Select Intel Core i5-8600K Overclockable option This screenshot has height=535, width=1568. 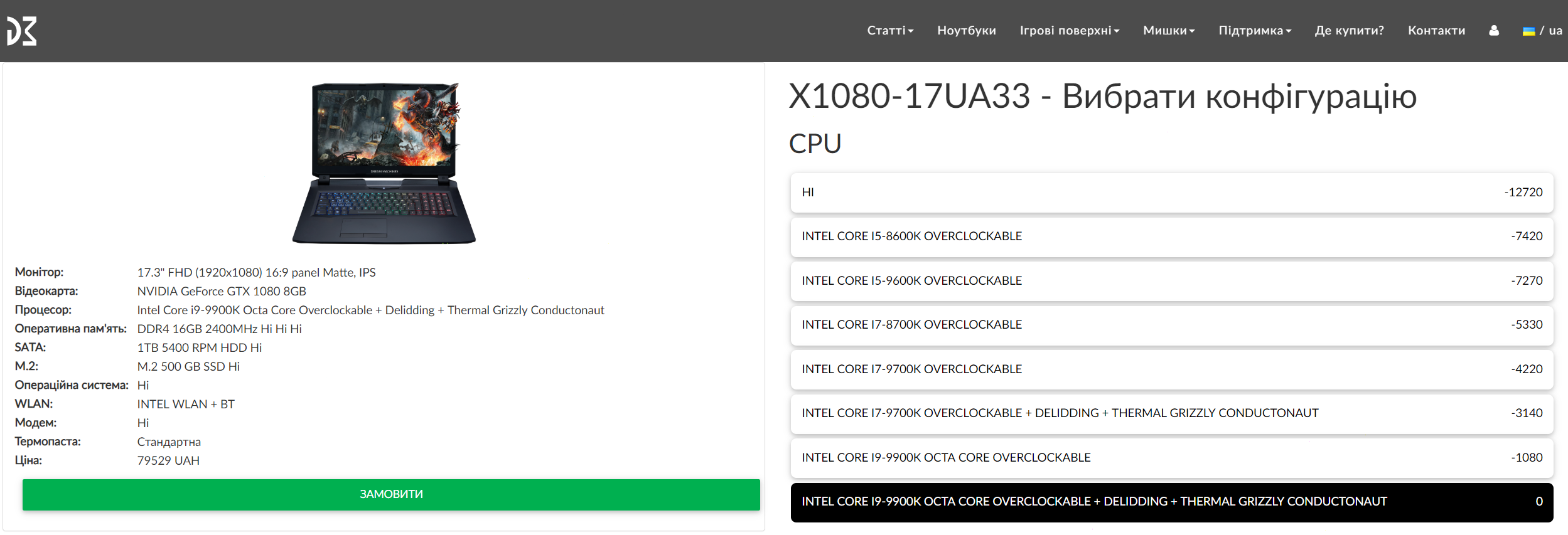click(1172, 236)
